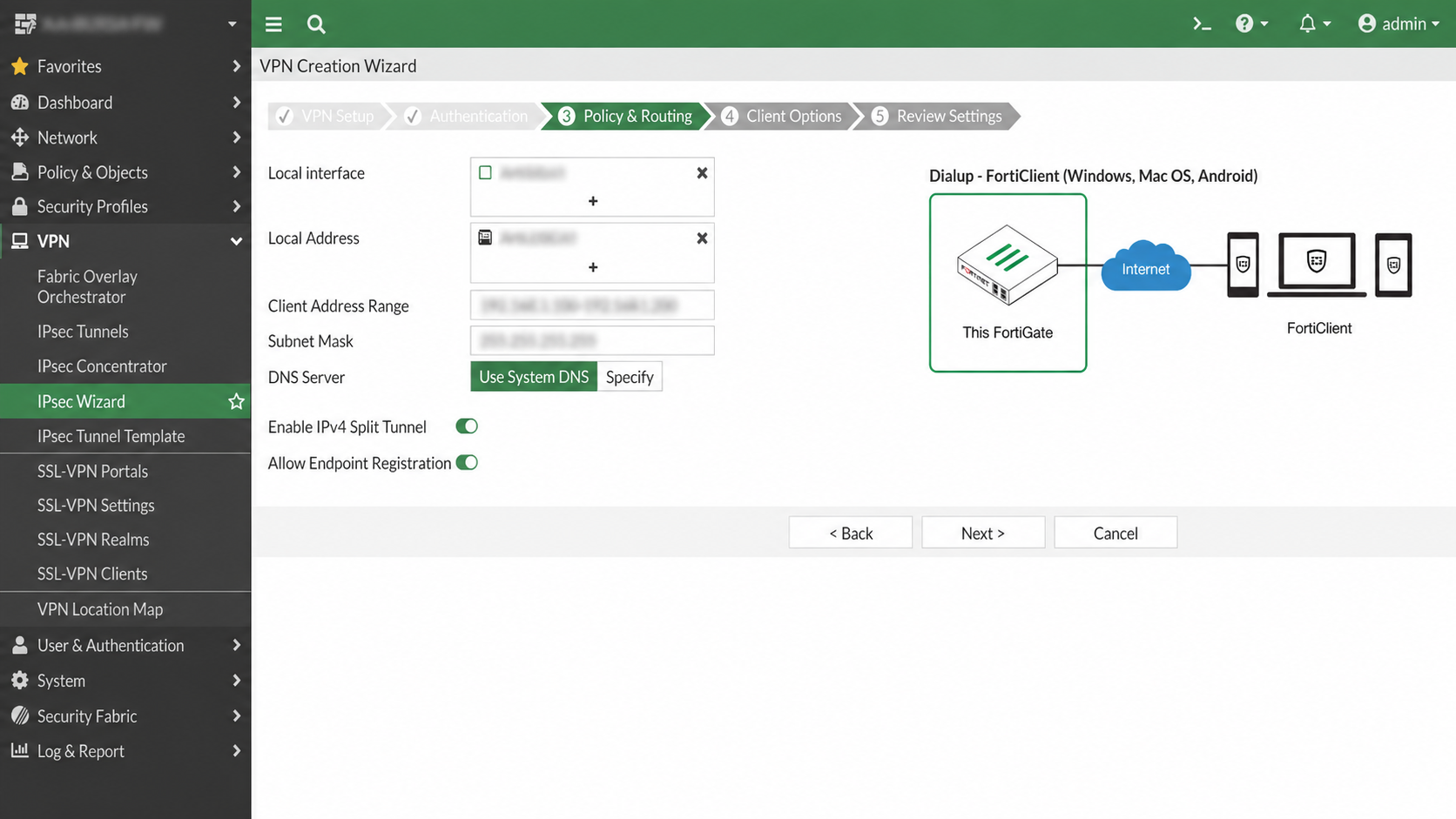Remove the Local interface entry with X
Image resolution: width=1456 pixels, height=819 pixels.
click(702, 173)
